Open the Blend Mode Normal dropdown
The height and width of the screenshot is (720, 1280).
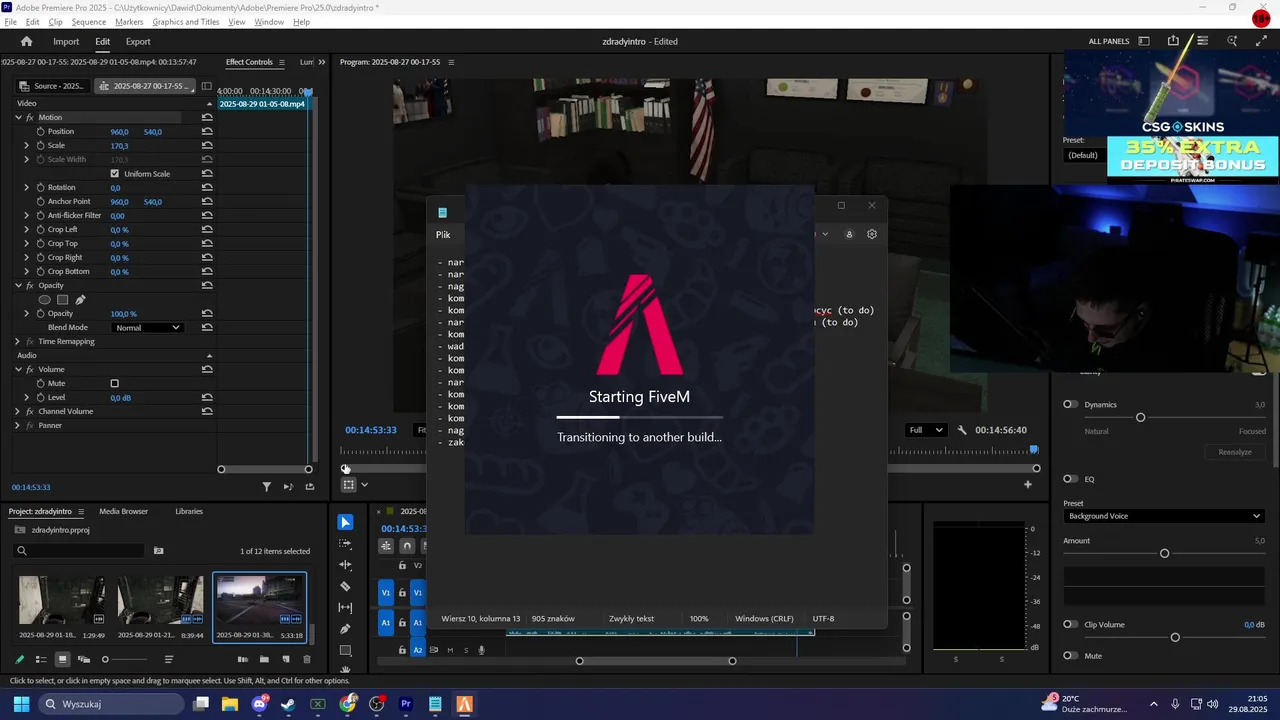147,327
